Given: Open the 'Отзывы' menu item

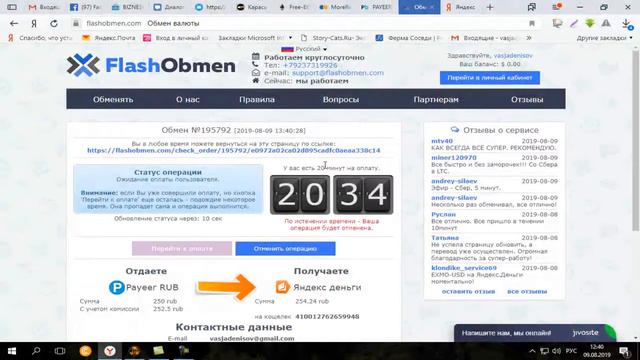Looking at the screenshot, I should point(527,99).
